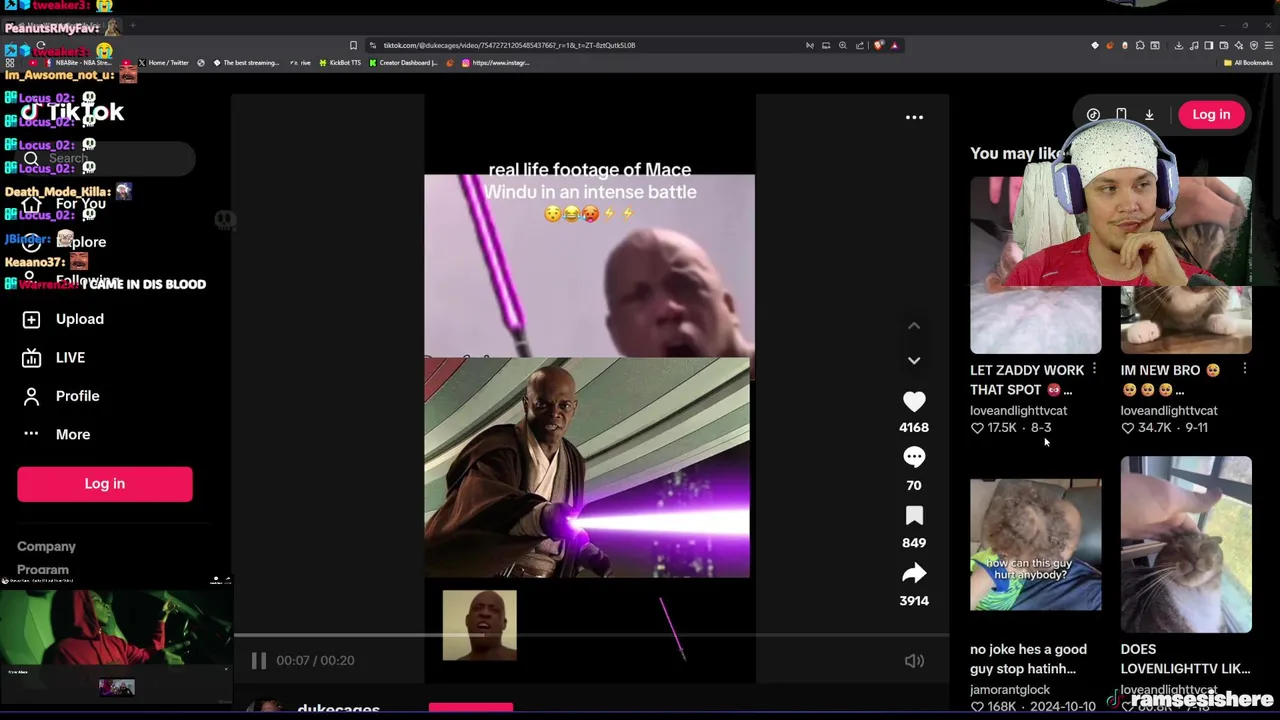Expand the Program footer section
This screenshot has height=720, width=1280.
pos(43,569)
